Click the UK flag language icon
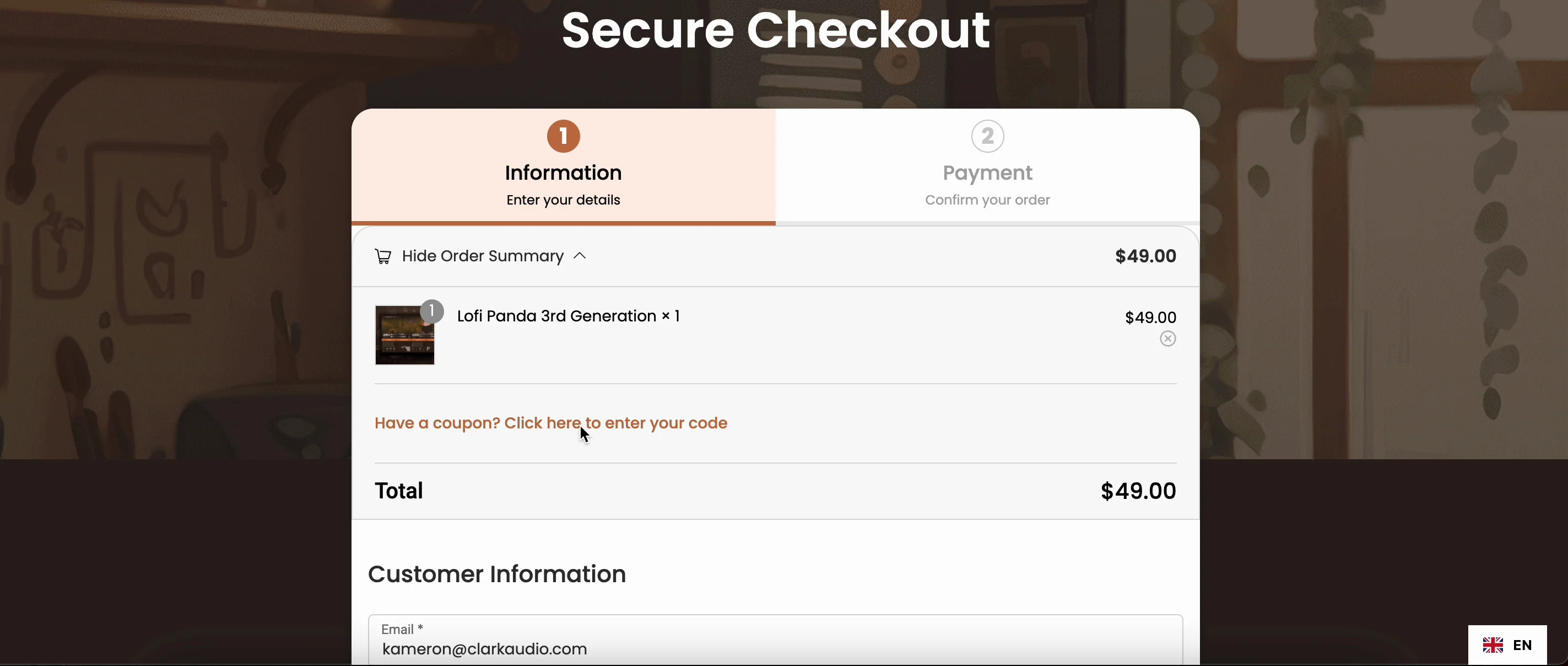Image resolution: width=1568 pixels, height=666 pixels. [x=1492, y=644]
